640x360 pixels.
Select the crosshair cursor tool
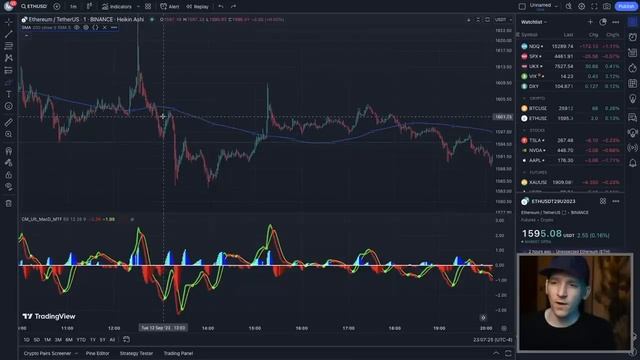click(x=9, y=22)
